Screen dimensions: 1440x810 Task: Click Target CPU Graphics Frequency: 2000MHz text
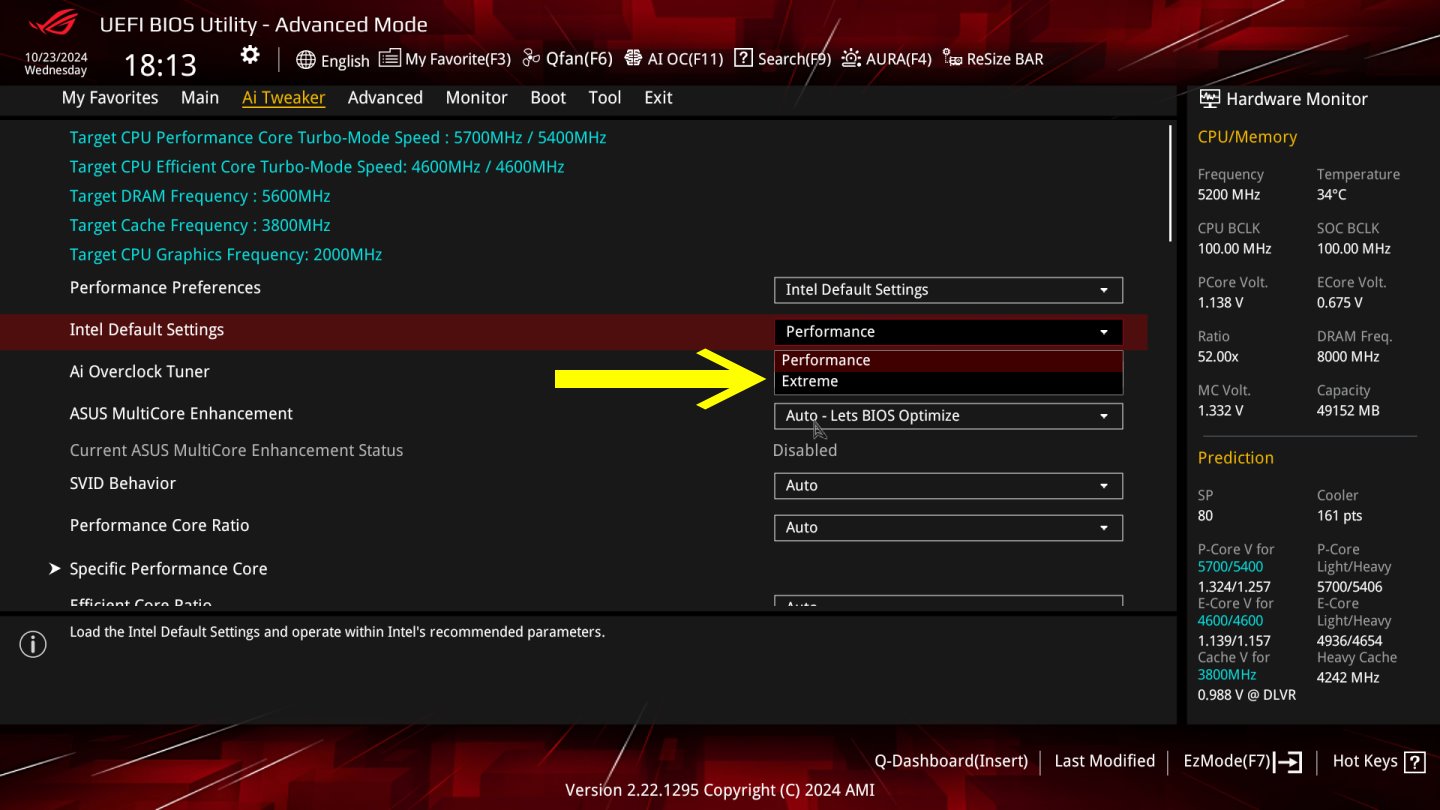click(x=226, y=254)
